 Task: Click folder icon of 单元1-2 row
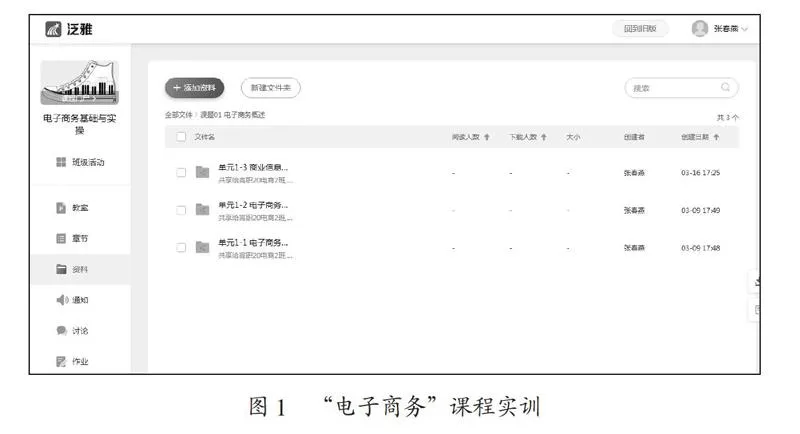(x=203, y=210)
